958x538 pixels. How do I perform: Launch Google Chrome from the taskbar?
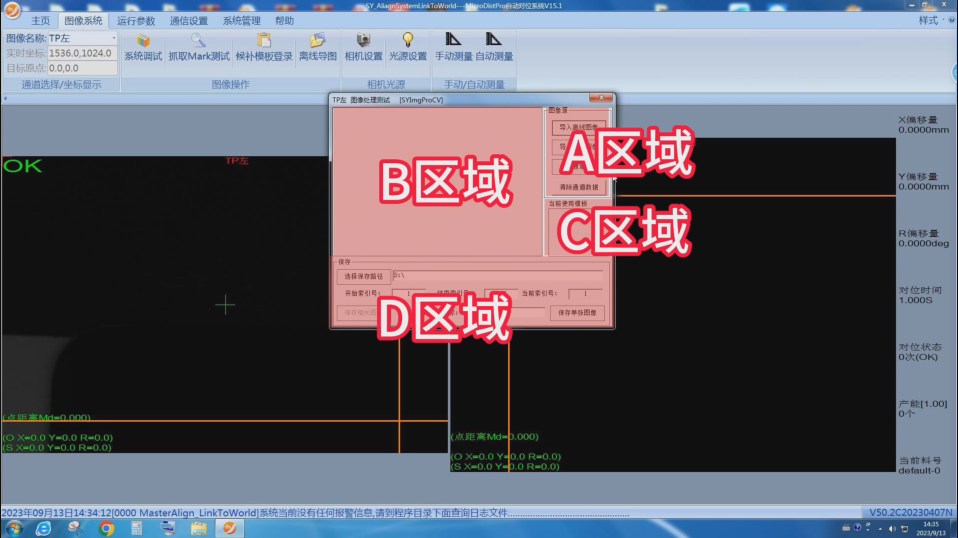(x=106, y=528)
